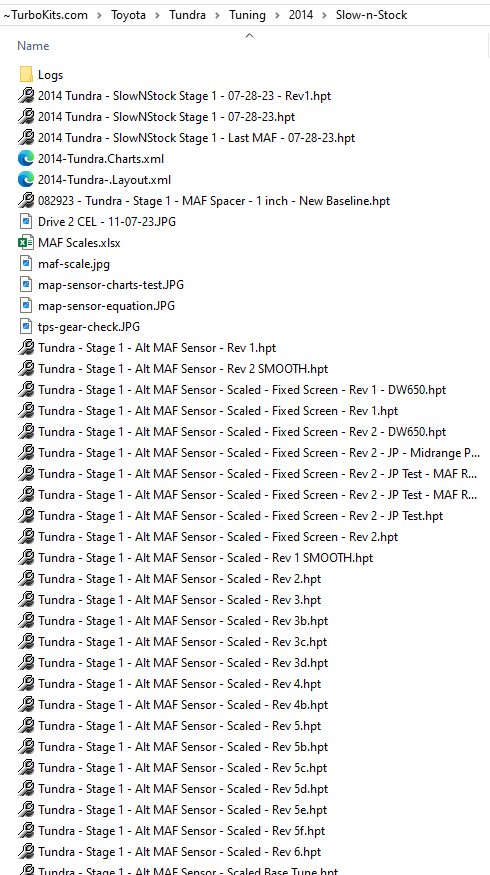Click the HPT icon for Rev 2 SMOOTH file
490x875 pixels.
click(26, 369)
